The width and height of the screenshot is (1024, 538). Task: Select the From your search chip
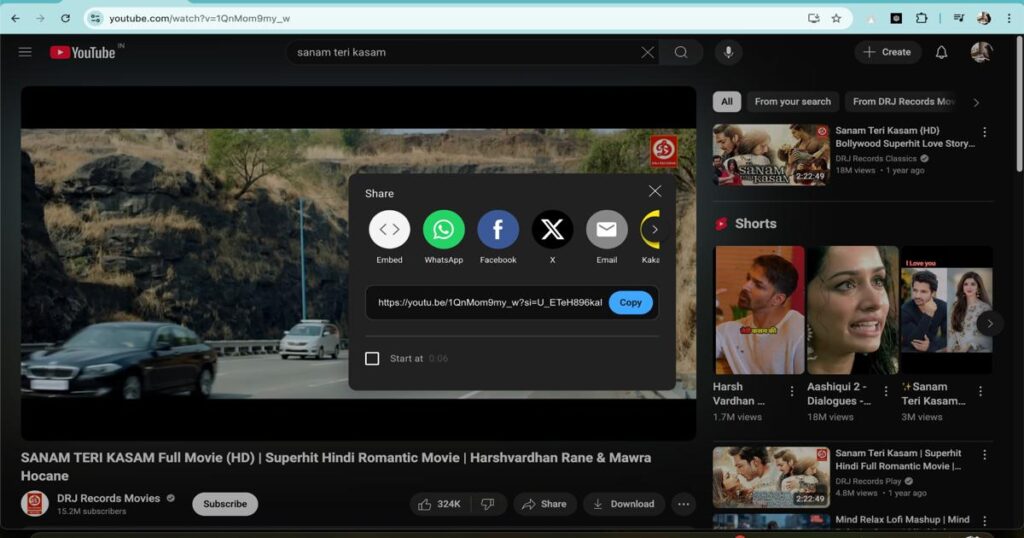tap(793, 102)
